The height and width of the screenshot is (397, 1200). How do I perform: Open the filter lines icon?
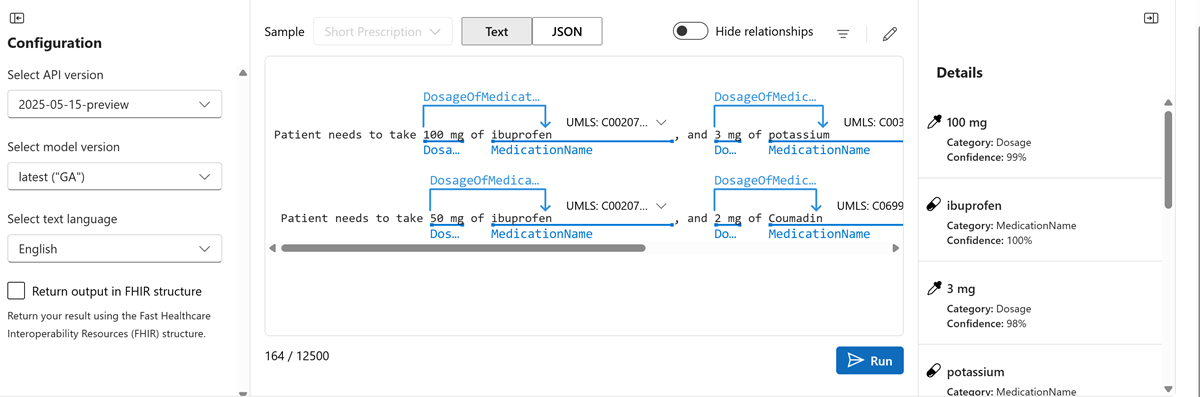click(843, 33)
